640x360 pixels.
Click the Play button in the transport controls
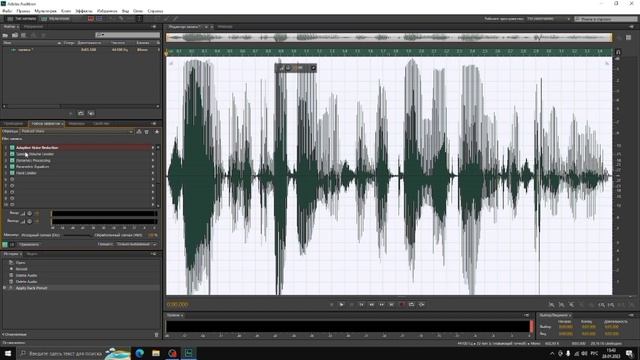pyautogui.click(x=341, y=304)
